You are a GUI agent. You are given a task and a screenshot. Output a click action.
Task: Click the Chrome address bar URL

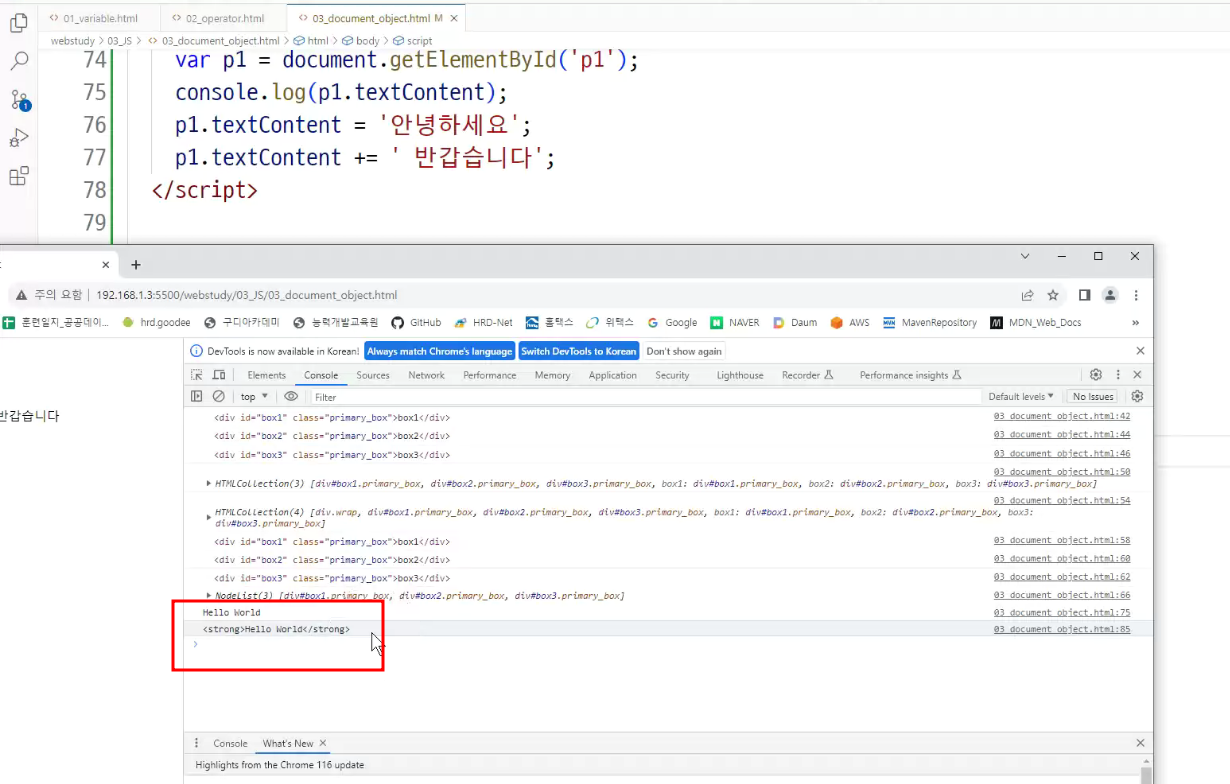point(247,295)
